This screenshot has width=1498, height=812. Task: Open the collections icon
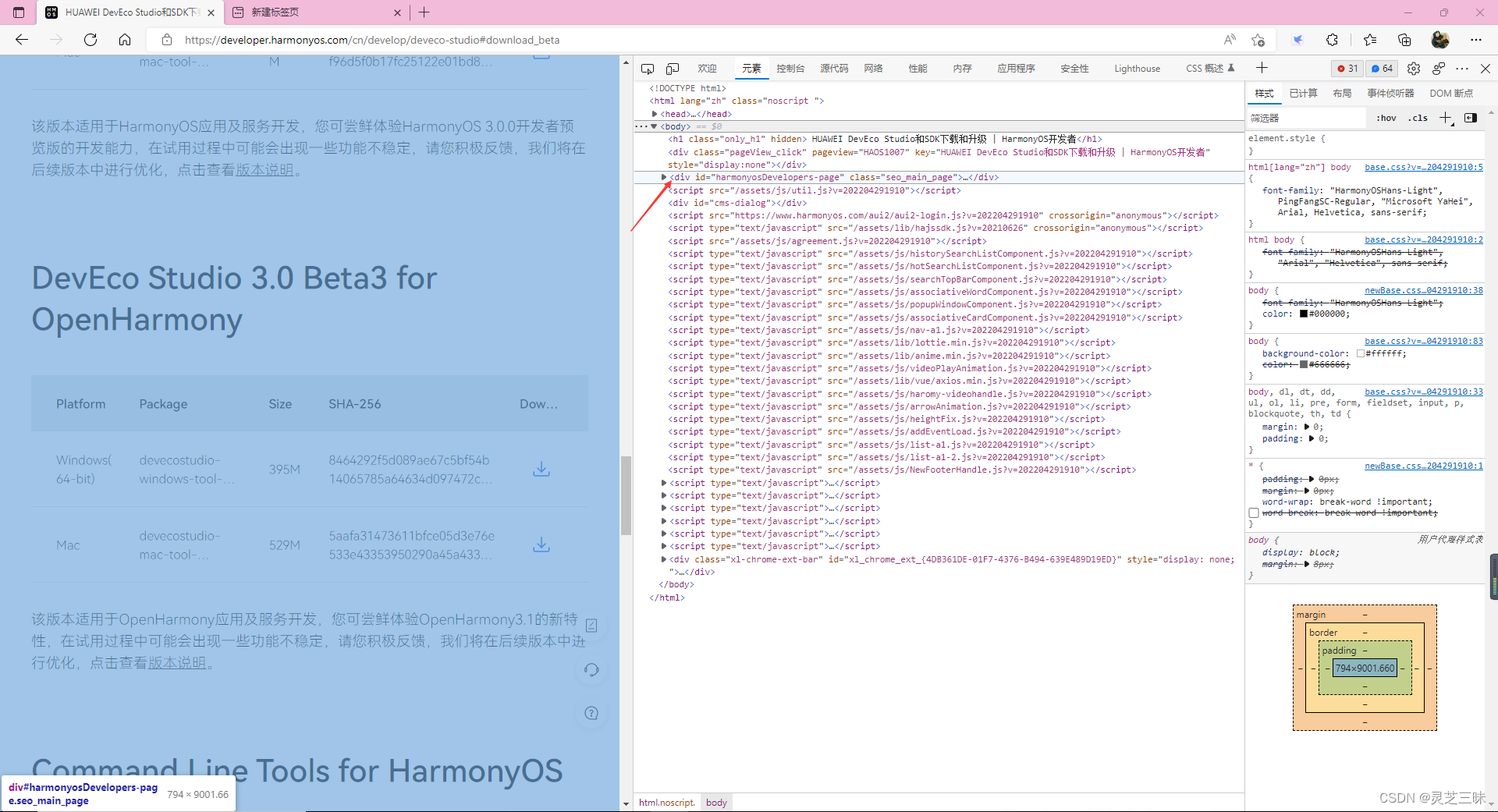pyautogui.click(x=1404, y=40)
